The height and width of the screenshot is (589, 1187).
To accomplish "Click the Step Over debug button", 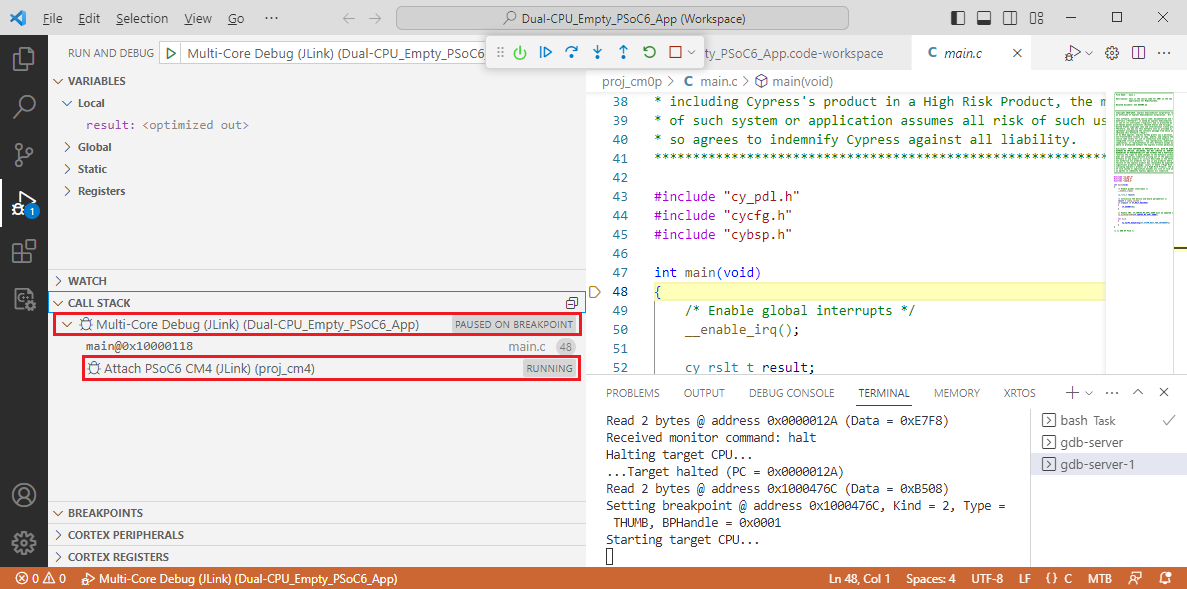I will (572, 52).
